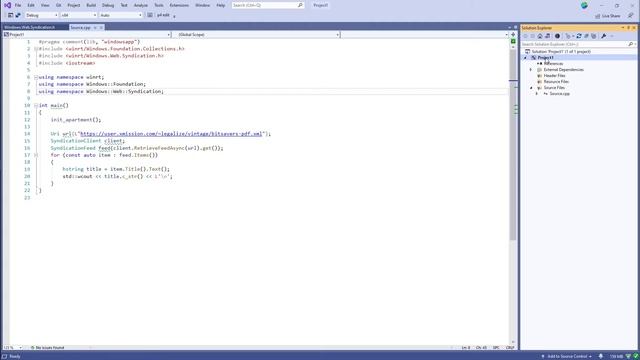
Task: Collapse the main() function fold marker
Action: 36,106
